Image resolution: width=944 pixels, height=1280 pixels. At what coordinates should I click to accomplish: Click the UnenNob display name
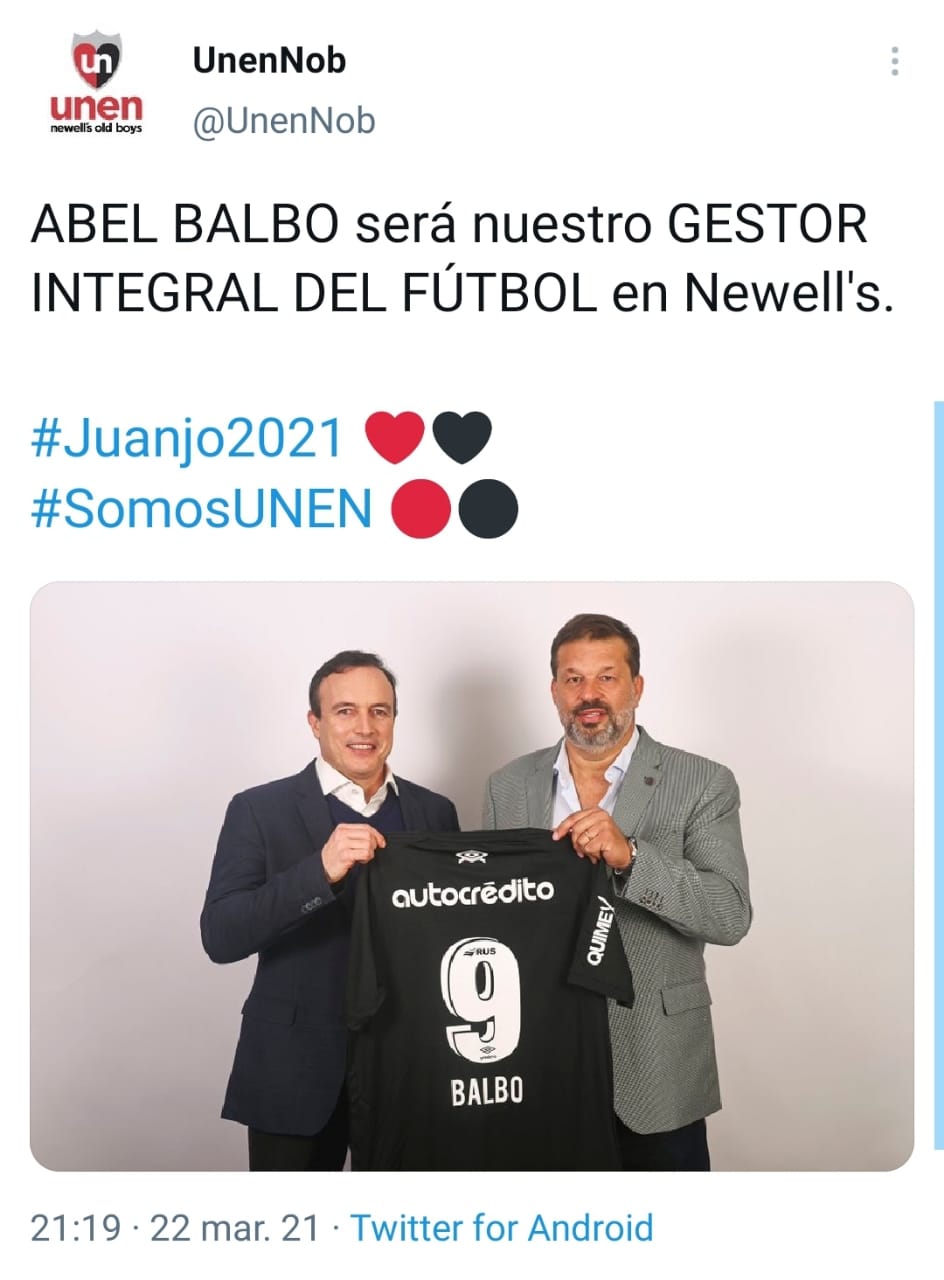[269, 61]
